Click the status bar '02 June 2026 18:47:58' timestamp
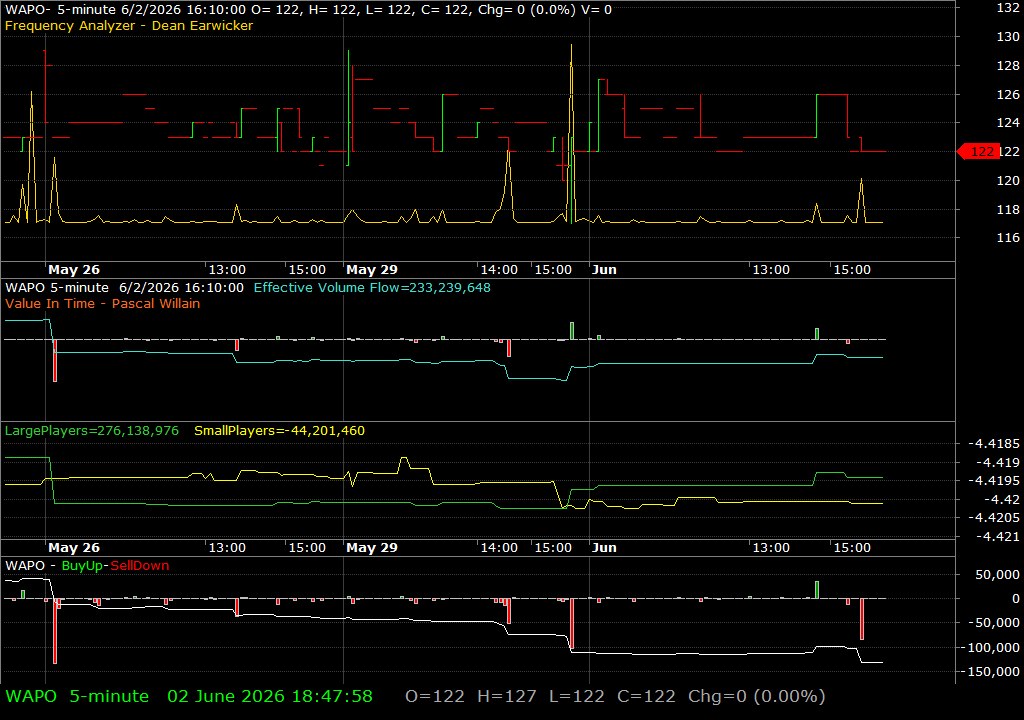Image resolution: width=1024 pixels, height=720 pixels. point(270,696)
